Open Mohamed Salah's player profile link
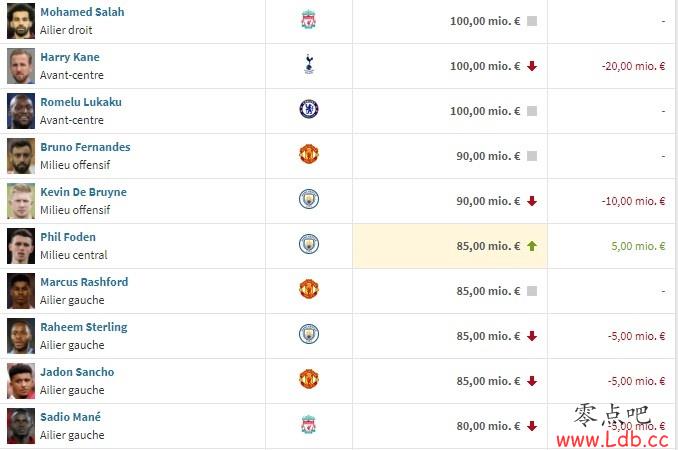 click(82, 12)
